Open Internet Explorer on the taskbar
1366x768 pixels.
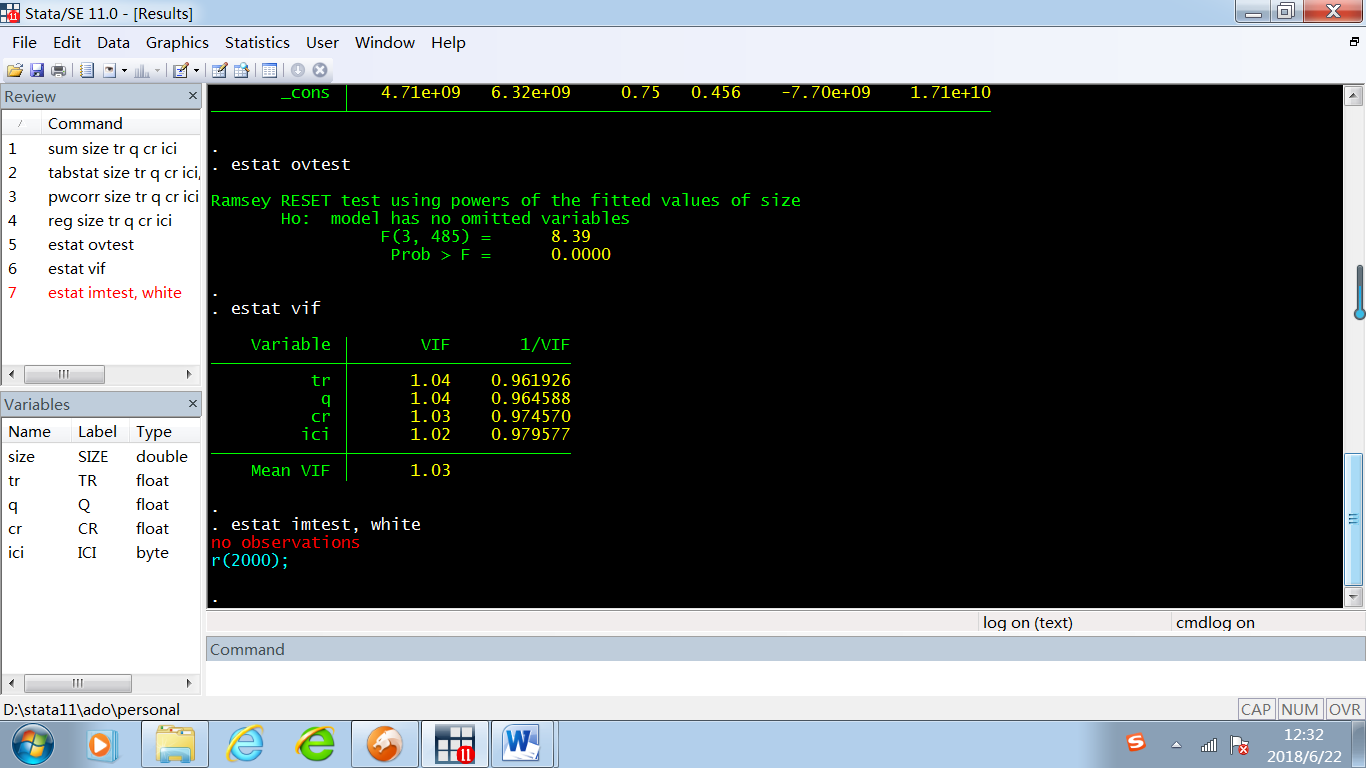click(245, 744)
